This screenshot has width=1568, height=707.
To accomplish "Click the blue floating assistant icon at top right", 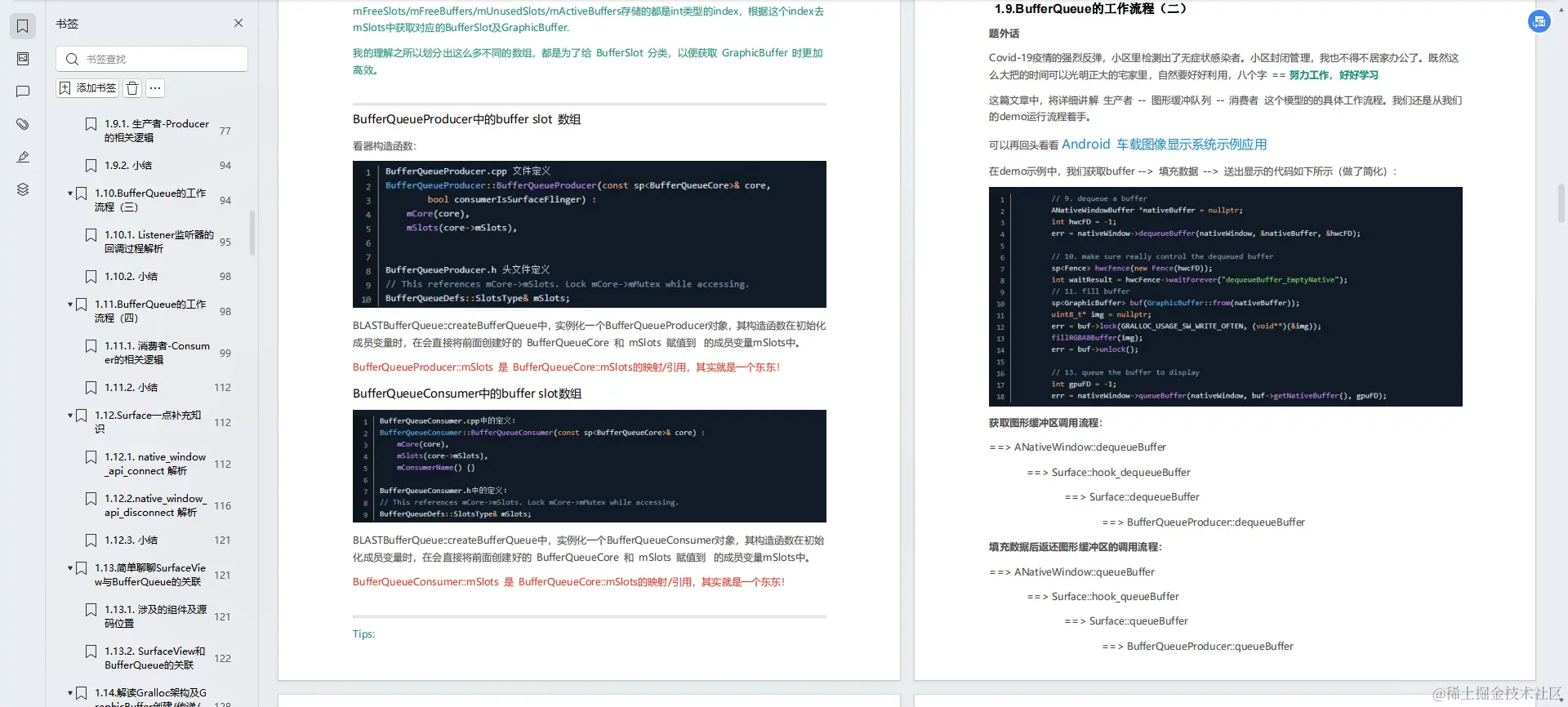I will coord(1539,22).
